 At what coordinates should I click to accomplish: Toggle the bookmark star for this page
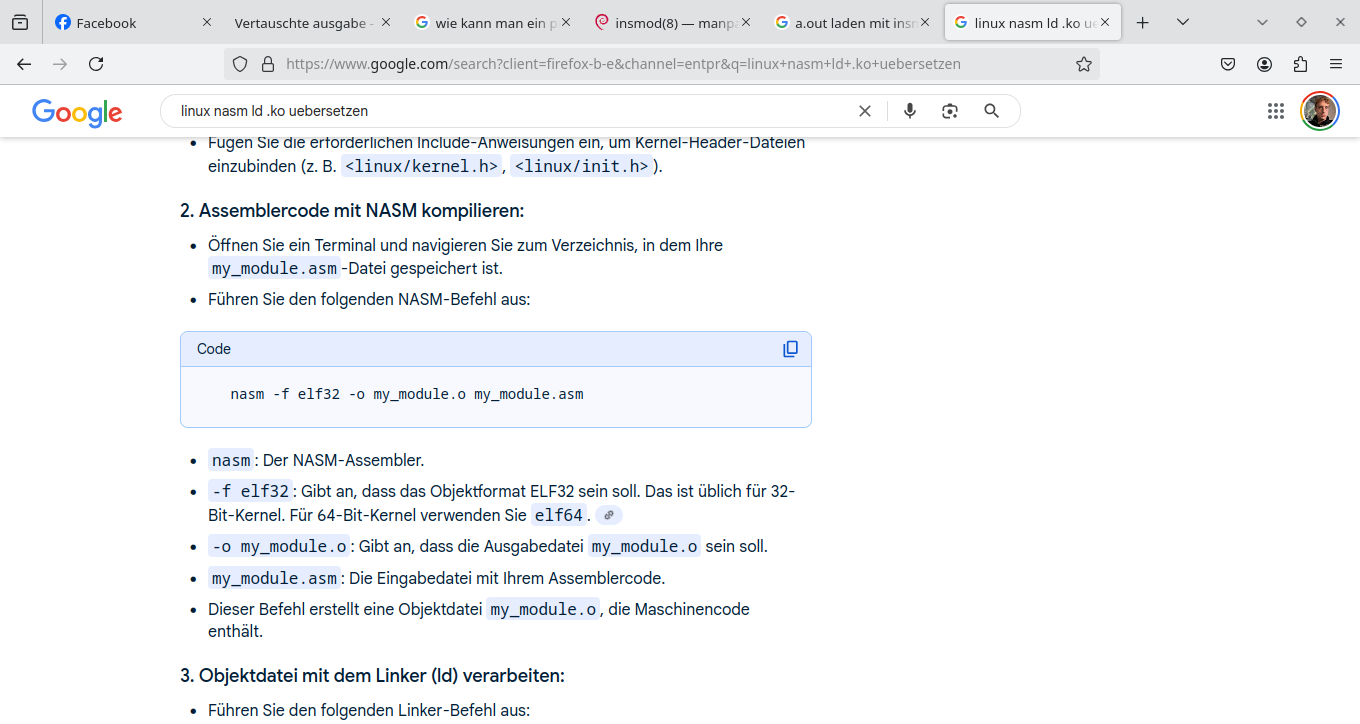pos(1084,63)
